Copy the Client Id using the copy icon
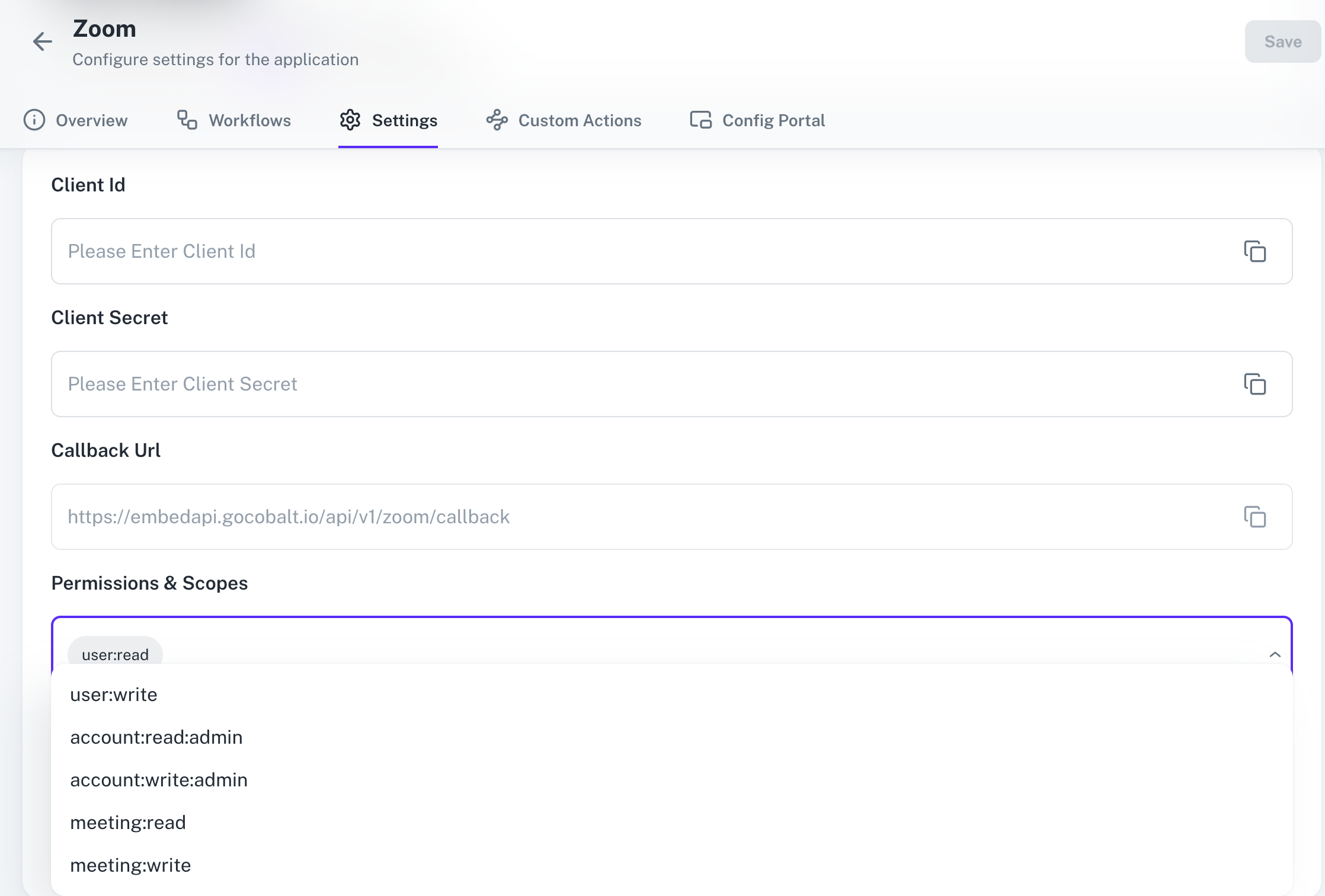 tap(1254, 251)
